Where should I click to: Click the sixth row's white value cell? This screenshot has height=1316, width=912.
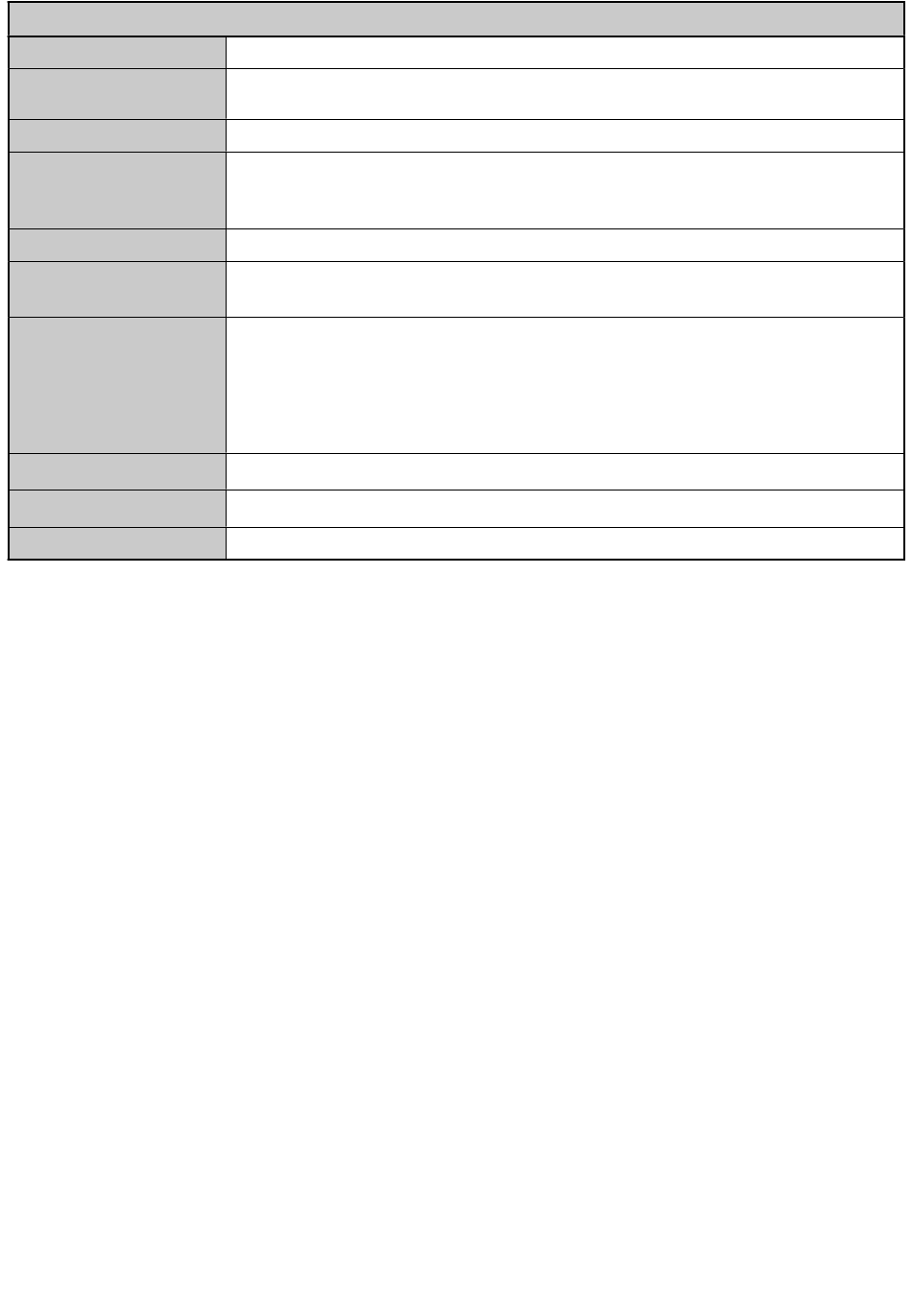point(564,289)
